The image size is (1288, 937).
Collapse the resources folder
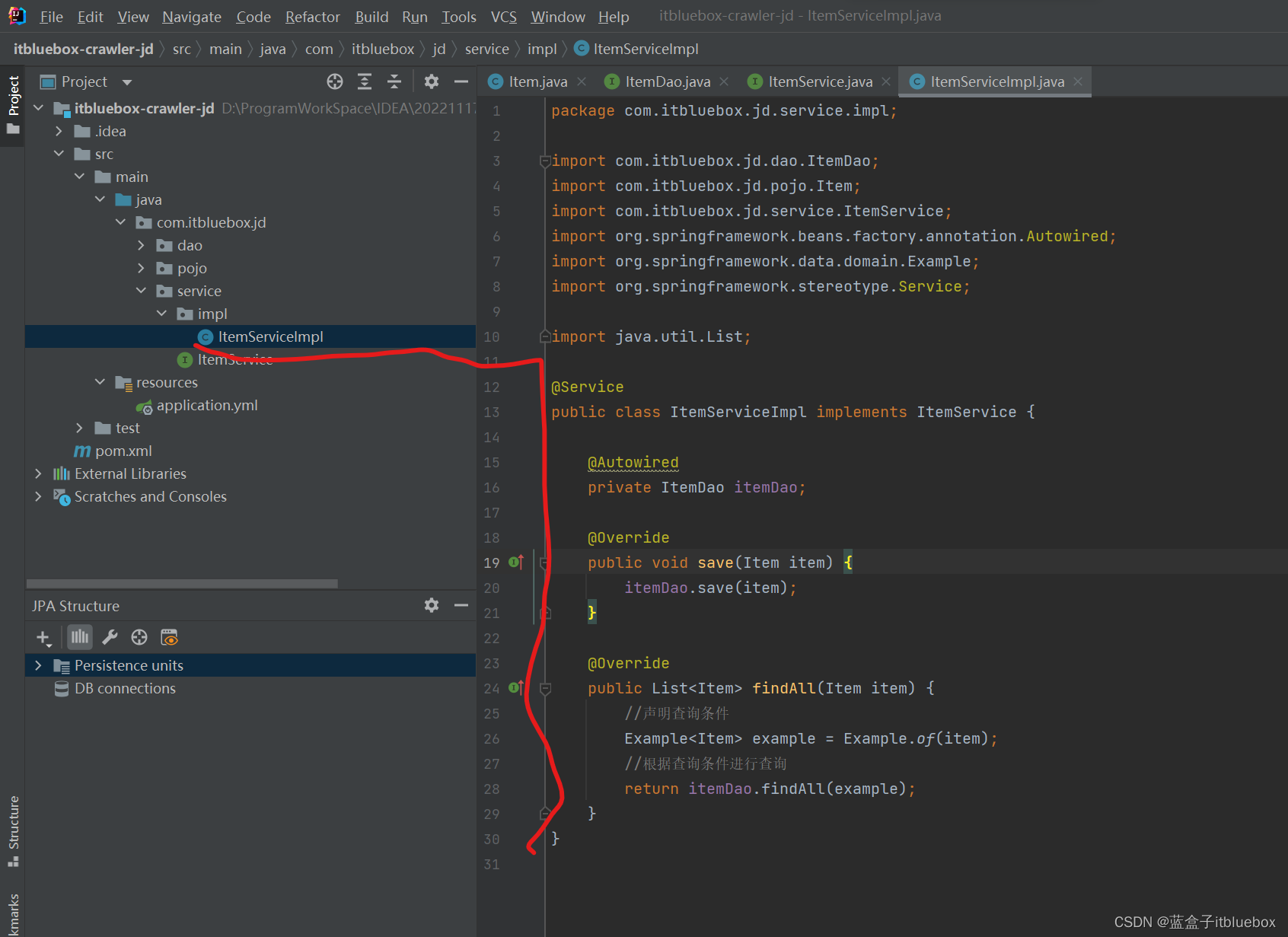click(x=100, y=382)
